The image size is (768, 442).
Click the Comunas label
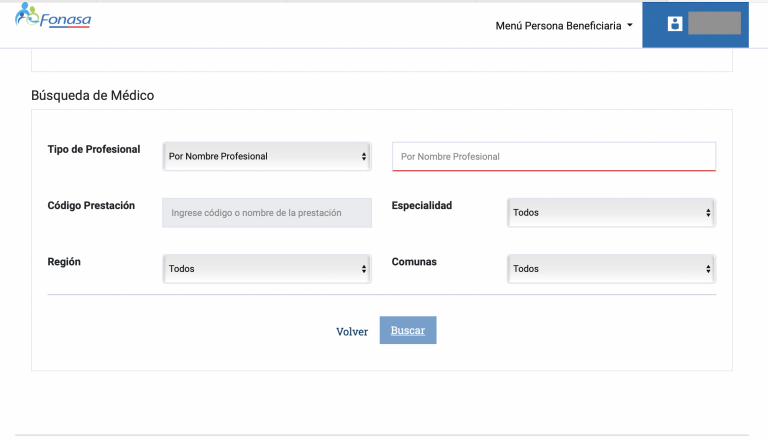(414, 261)
